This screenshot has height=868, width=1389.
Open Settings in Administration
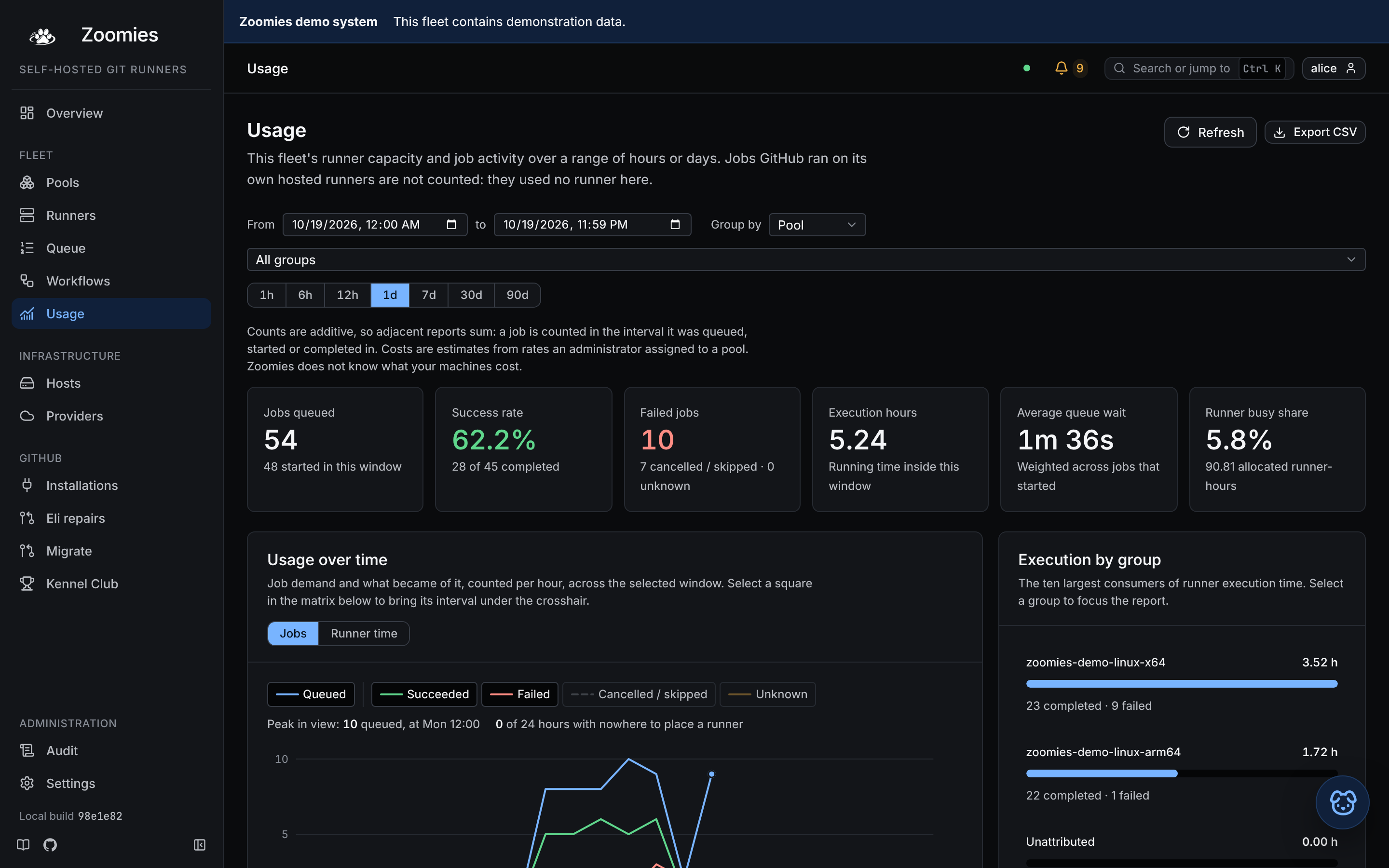(x=111, y=783)
